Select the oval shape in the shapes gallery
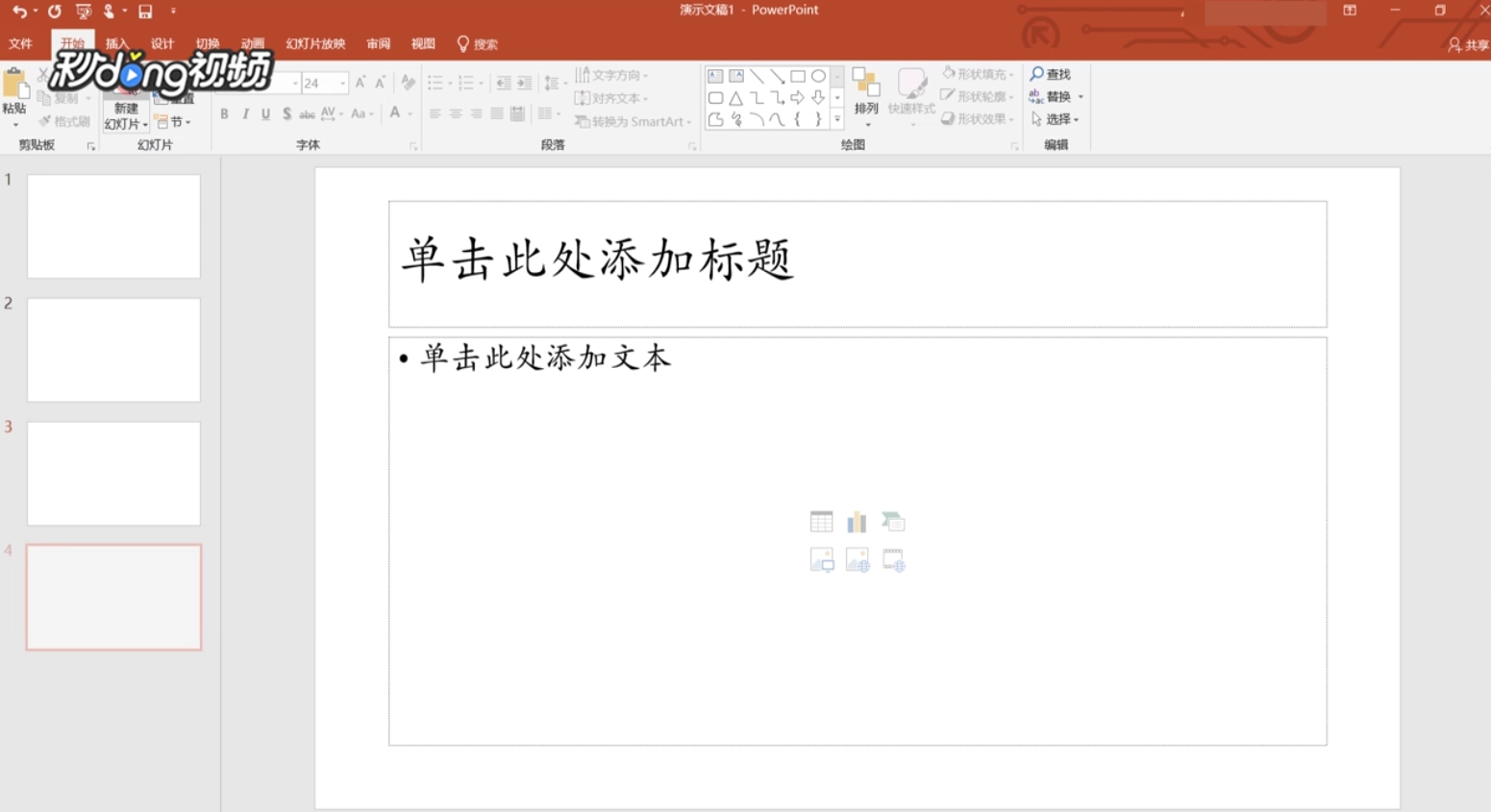This screenshot has height=812, width=1491. tap(818, 75)
